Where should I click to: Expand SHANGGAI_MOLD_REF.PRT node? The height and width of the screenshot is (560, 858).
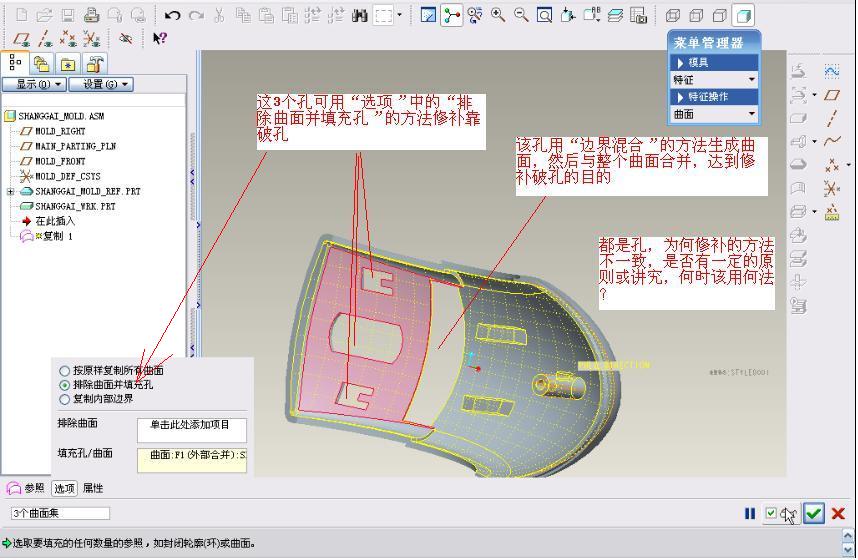point(10,192)
